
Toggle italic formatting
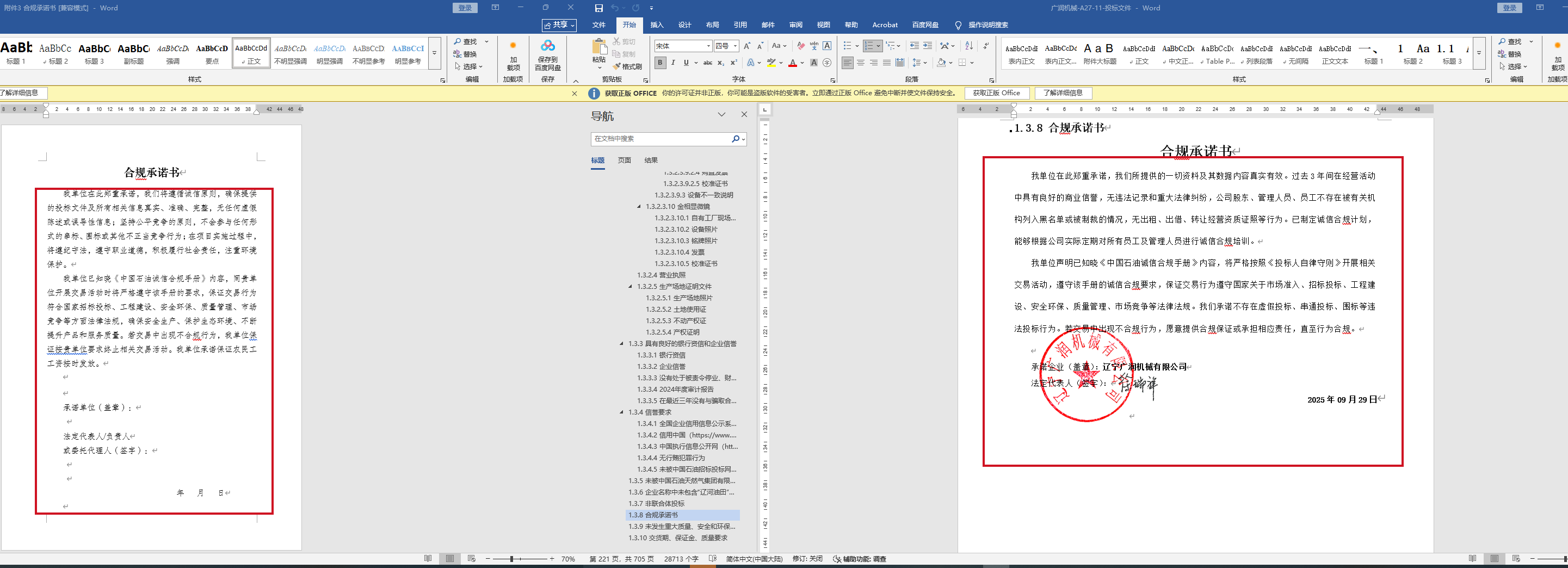click(673, 63)
